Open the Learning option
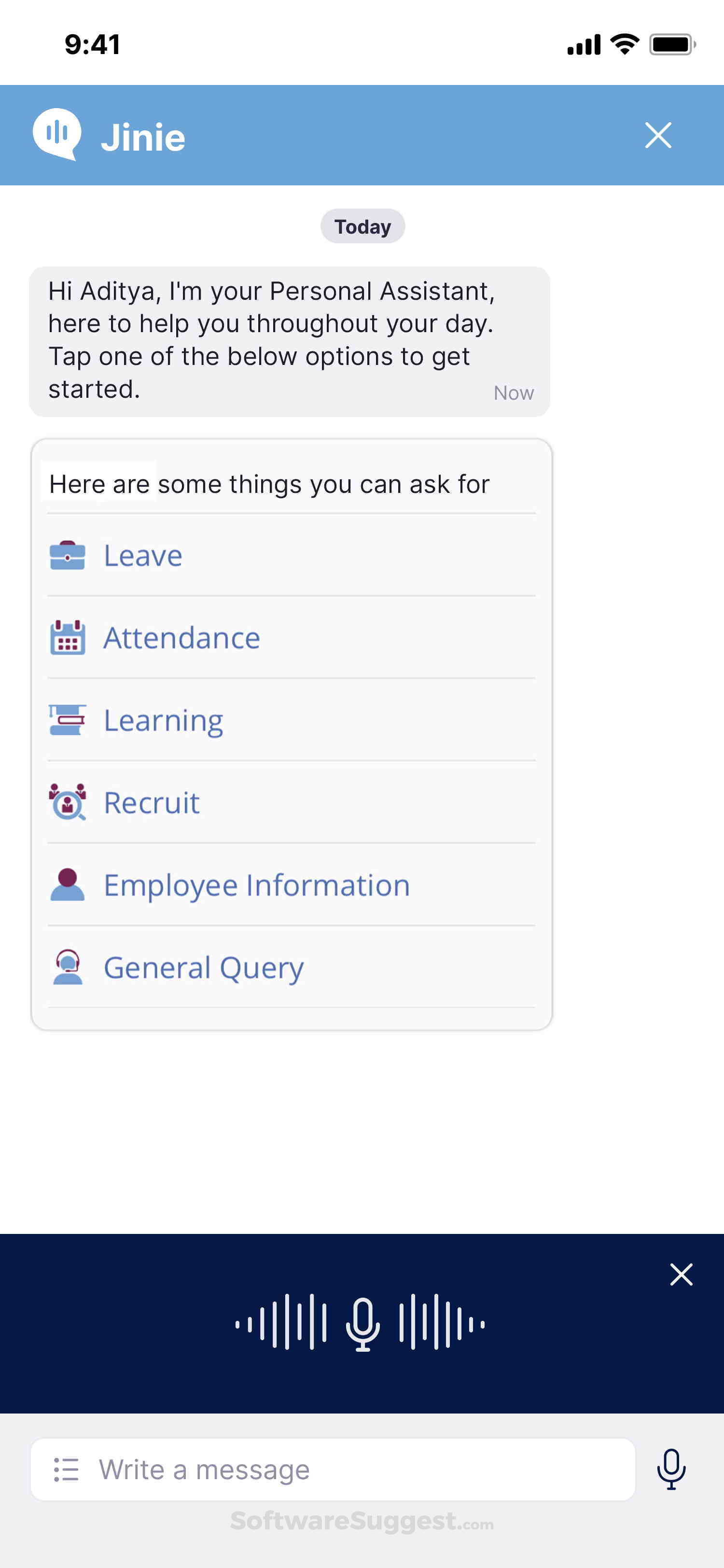 [163, 720]
